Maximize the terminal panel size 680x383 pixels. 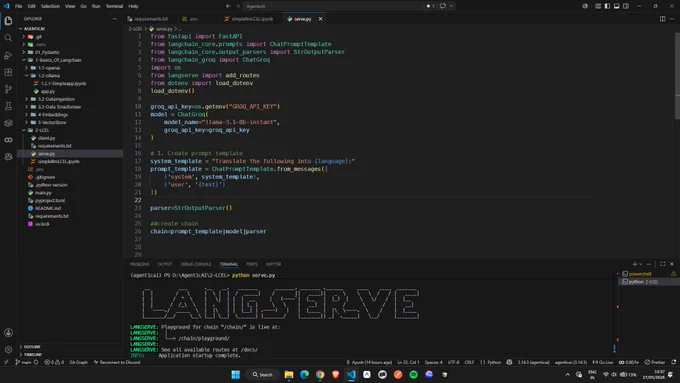click(x=662, y=264)
